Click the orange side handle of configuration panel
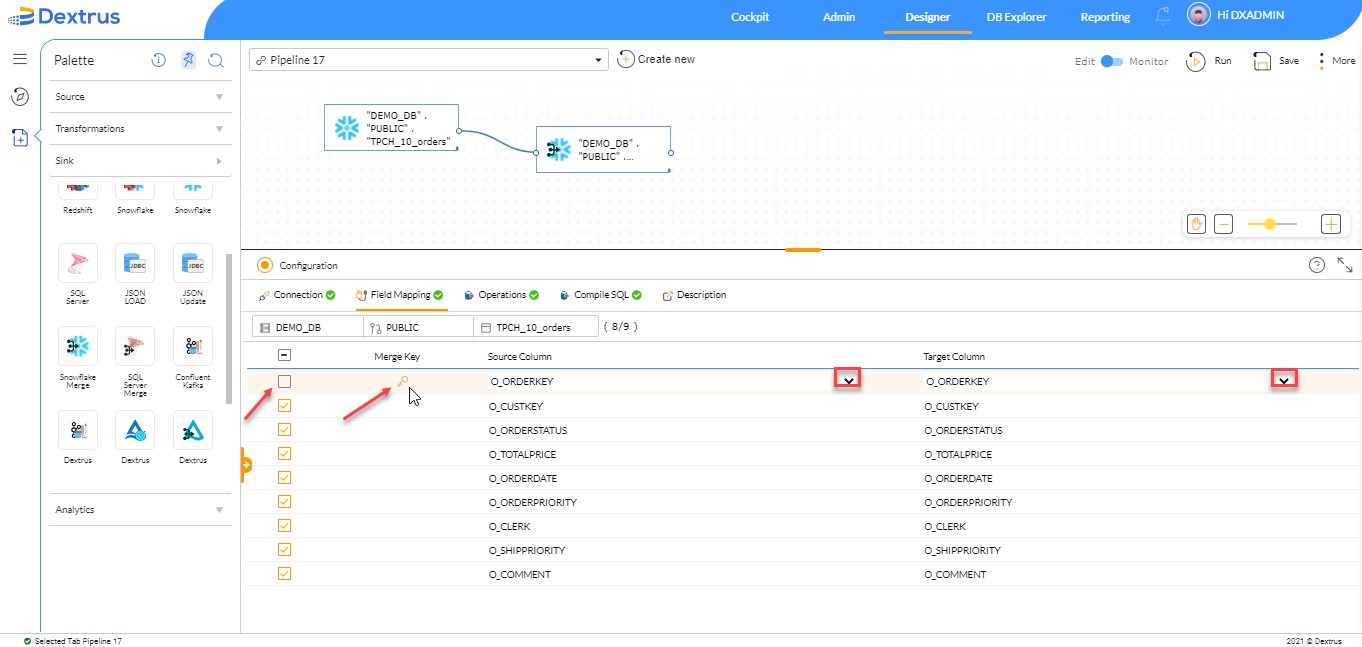 (245, 465)
